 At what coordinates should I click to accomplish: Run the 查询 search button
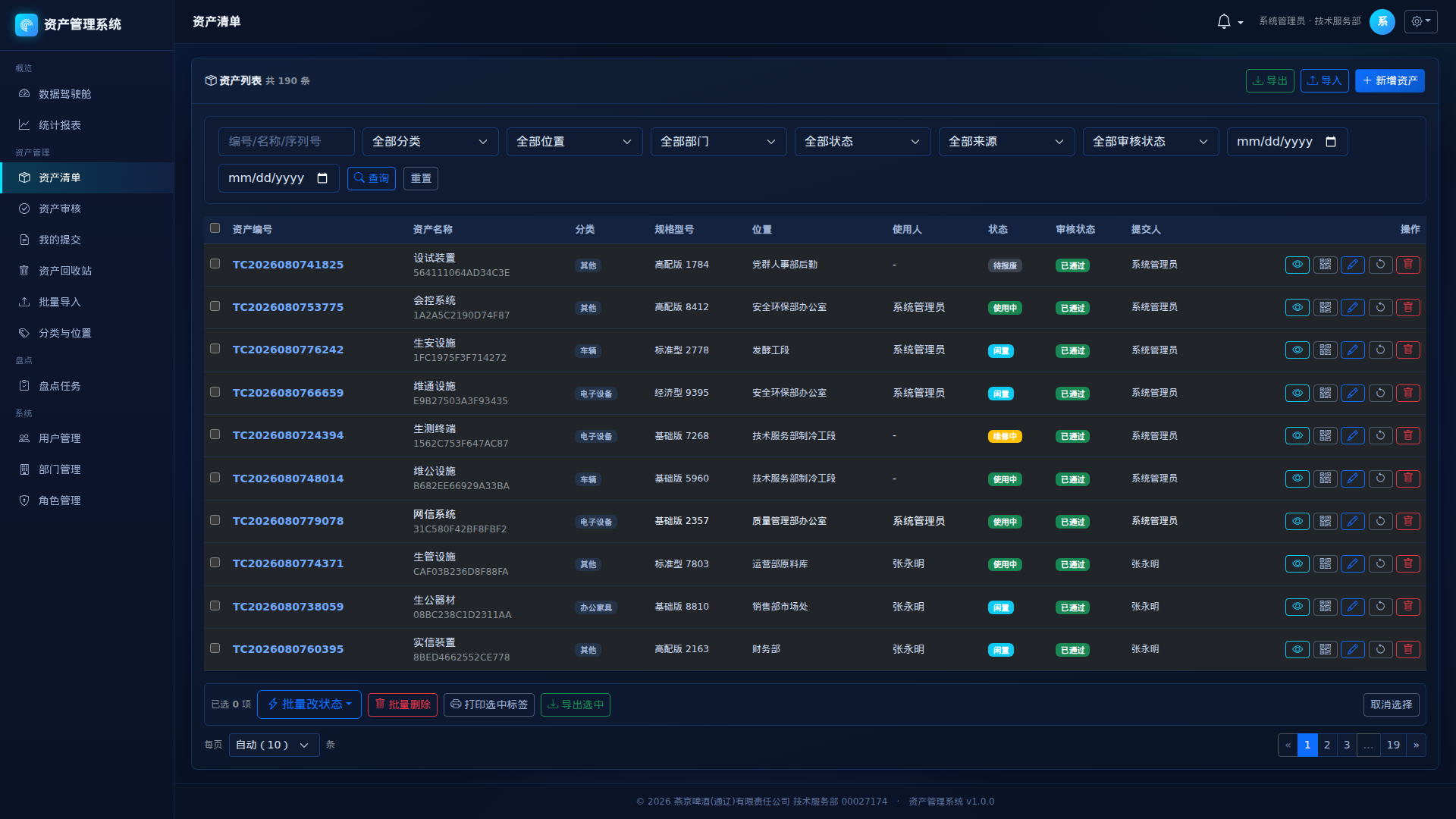tap(371, 178)
